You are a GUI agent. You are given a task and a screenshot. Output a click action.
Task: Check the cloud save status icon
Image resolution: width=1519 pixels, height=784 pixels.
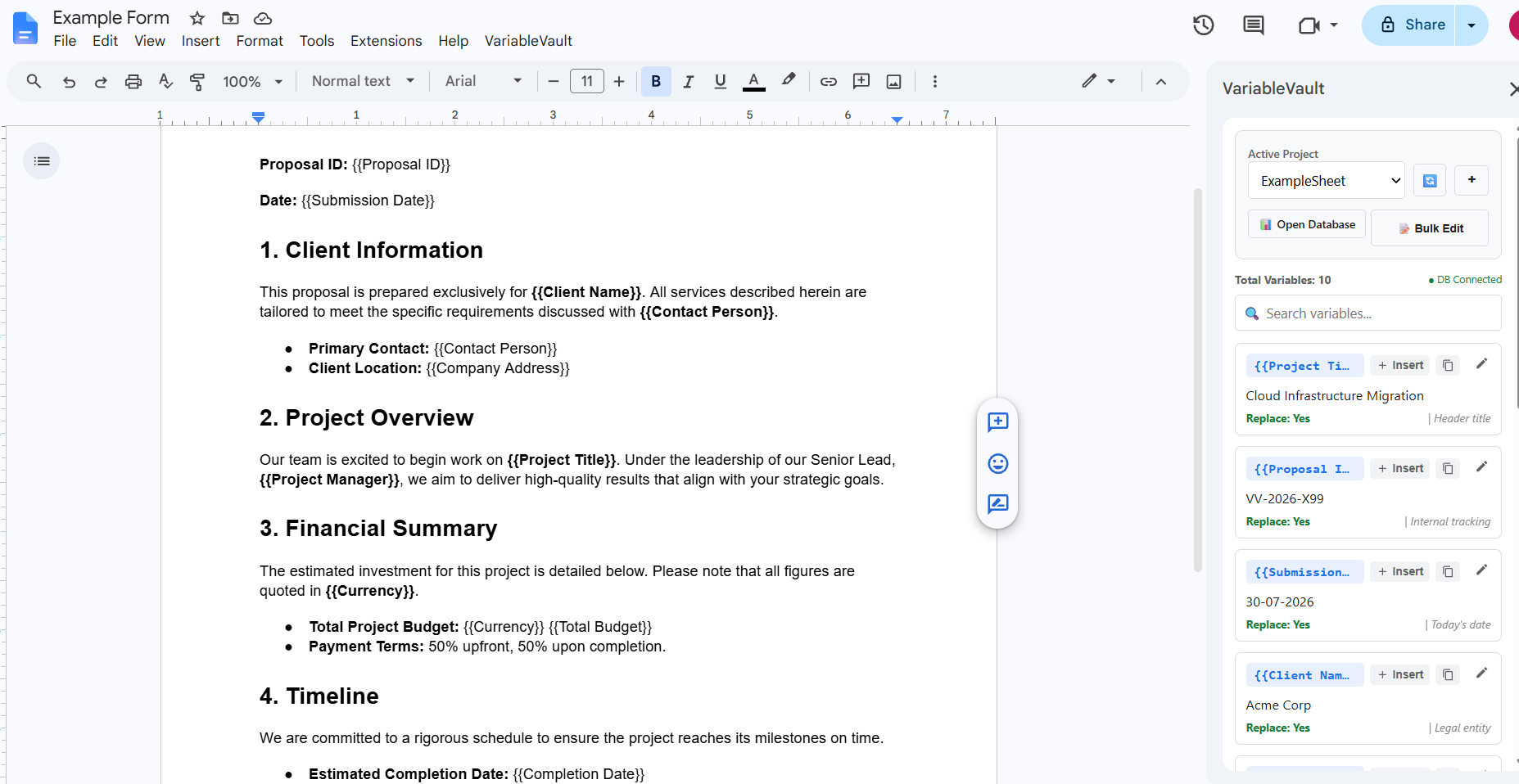coord(263,18)
